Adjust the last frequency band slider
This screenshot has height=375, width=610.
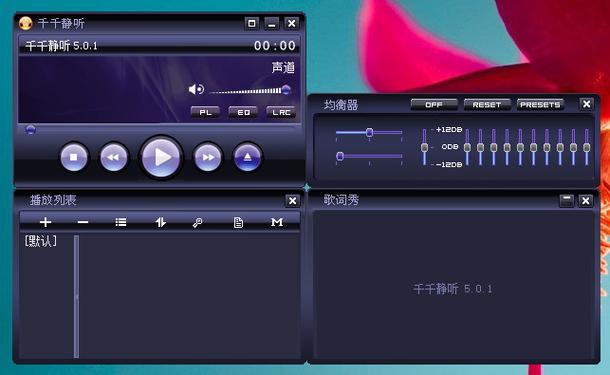pyautogui.click(x=587, y=147)
